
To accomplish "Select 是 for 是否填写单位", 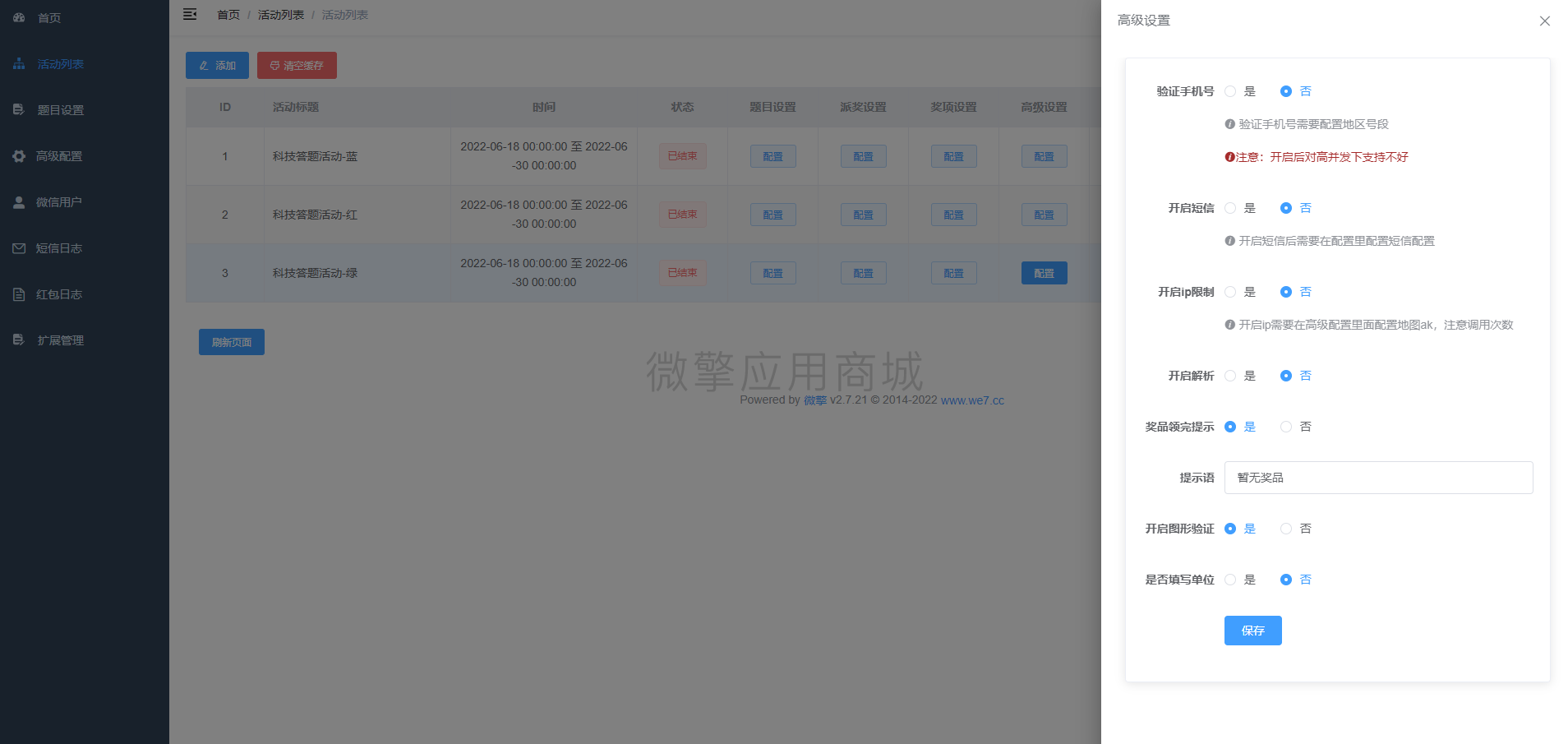I will pos(1230,580).
